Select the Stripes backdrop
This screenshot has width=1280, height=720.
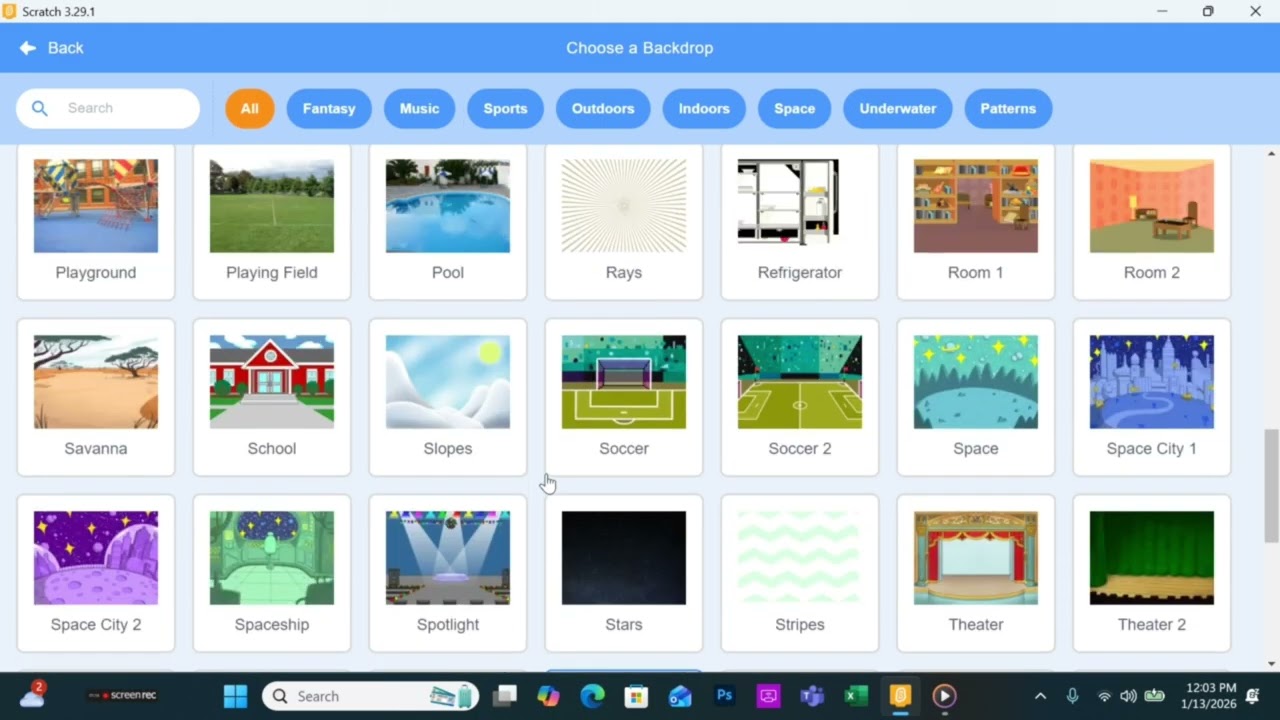tap(800, 573)
